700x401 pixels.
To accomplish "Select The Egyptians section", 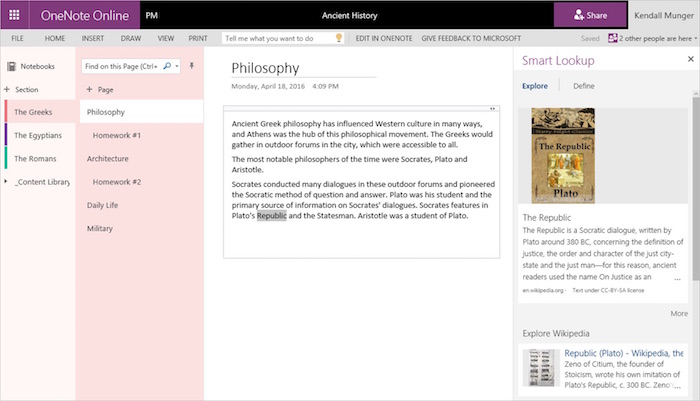I will (x=38, y=134).
